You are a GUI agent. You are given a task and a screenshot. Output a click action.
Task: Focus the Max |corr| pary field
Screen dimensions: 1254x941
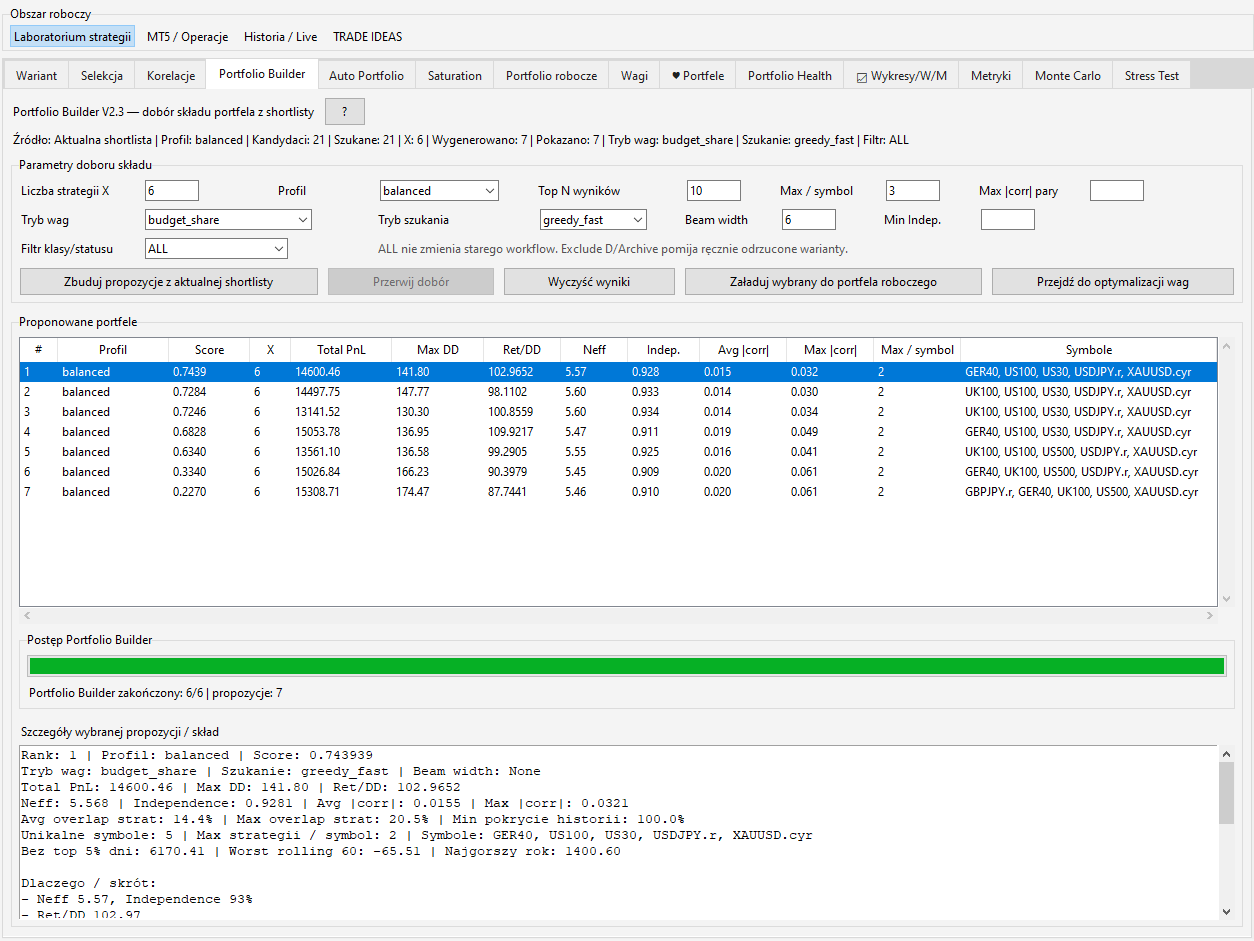coord(1117,190)
